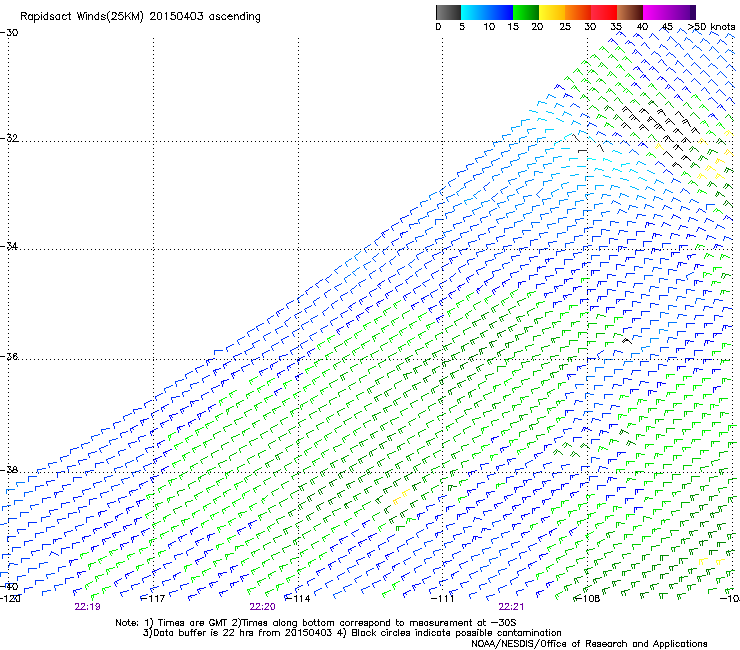Click the -30 latitude label
Screen dimensions: 740x650
click(9, 33)
